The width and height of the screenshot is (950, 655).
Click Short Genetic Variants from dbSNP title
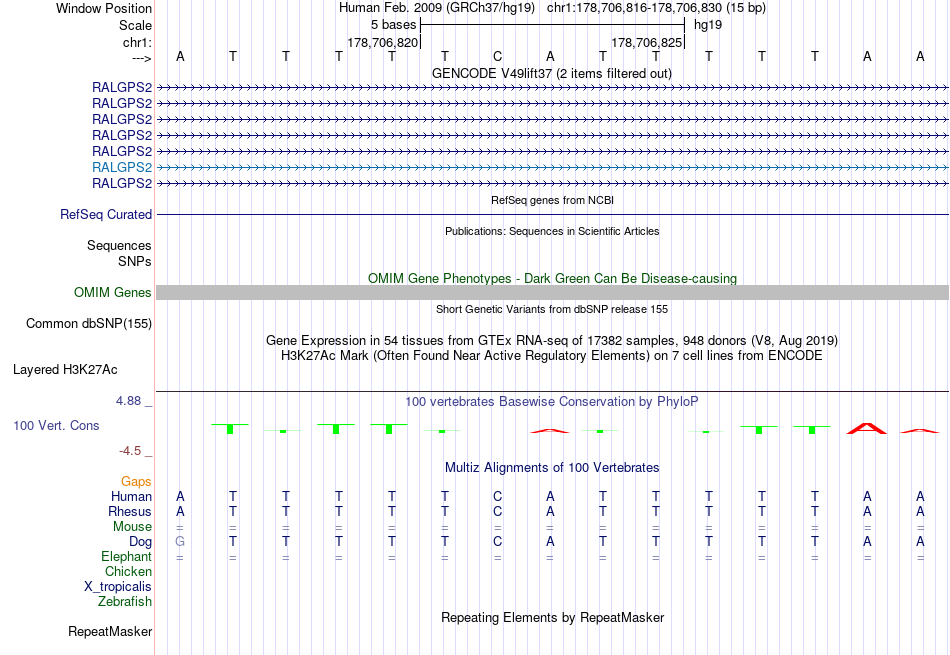552,309
